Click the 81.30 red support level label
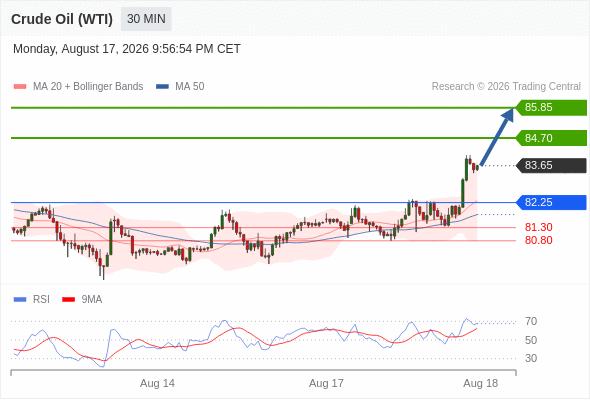This screenshot has height=400, width=590. click(x=538, y=227)
